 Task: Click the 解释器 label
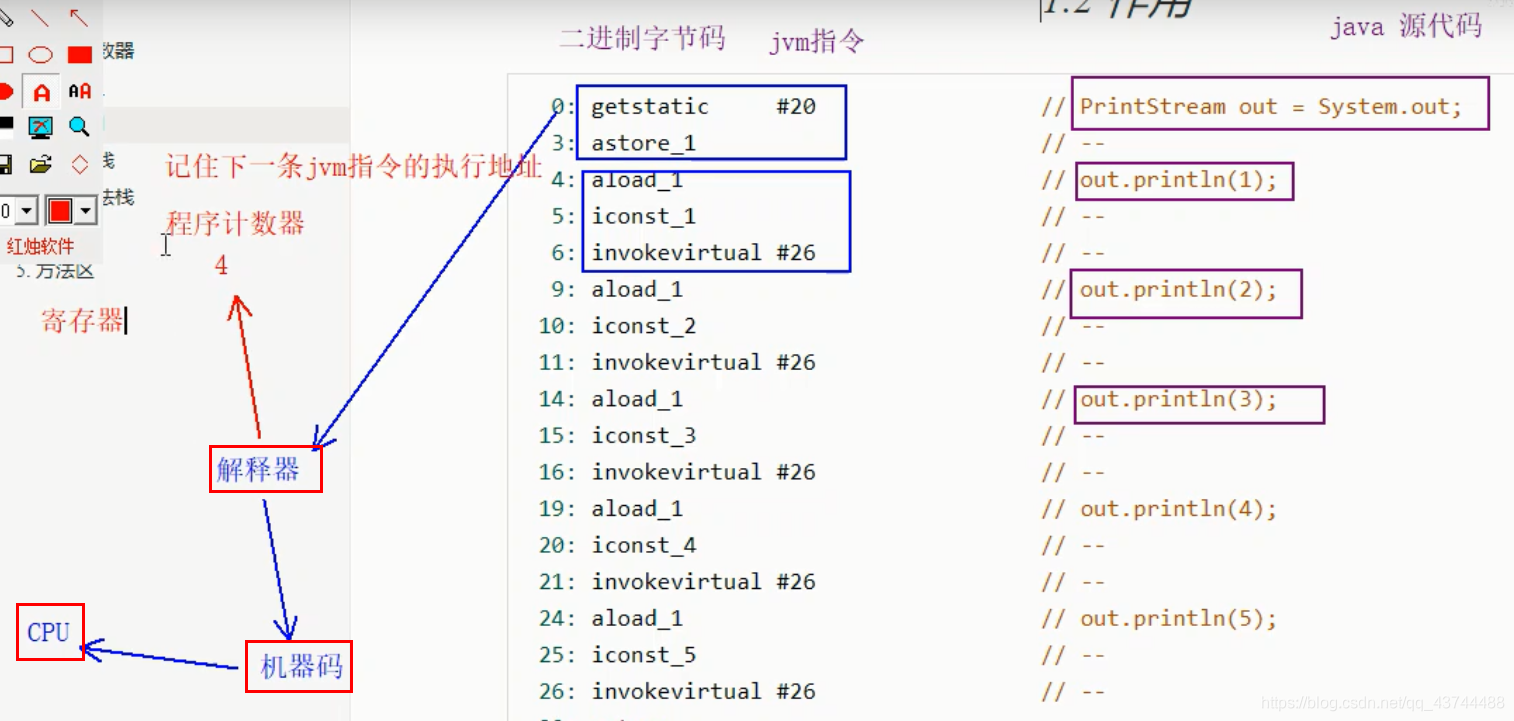(x=259, y=469)
